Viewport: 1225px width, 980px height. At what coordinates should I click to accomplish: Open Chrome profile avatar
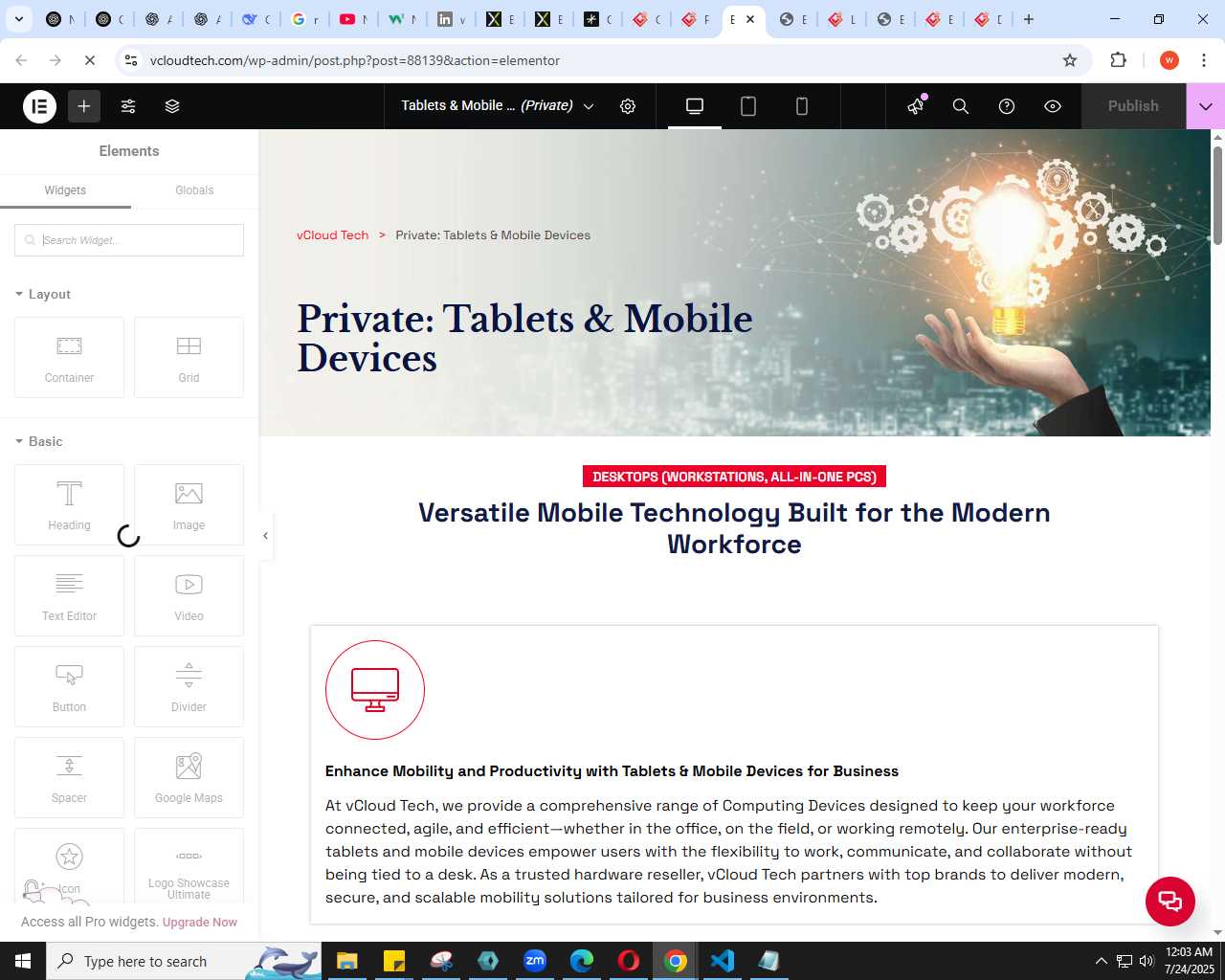pyautogui.click(x=1169, y=60)
